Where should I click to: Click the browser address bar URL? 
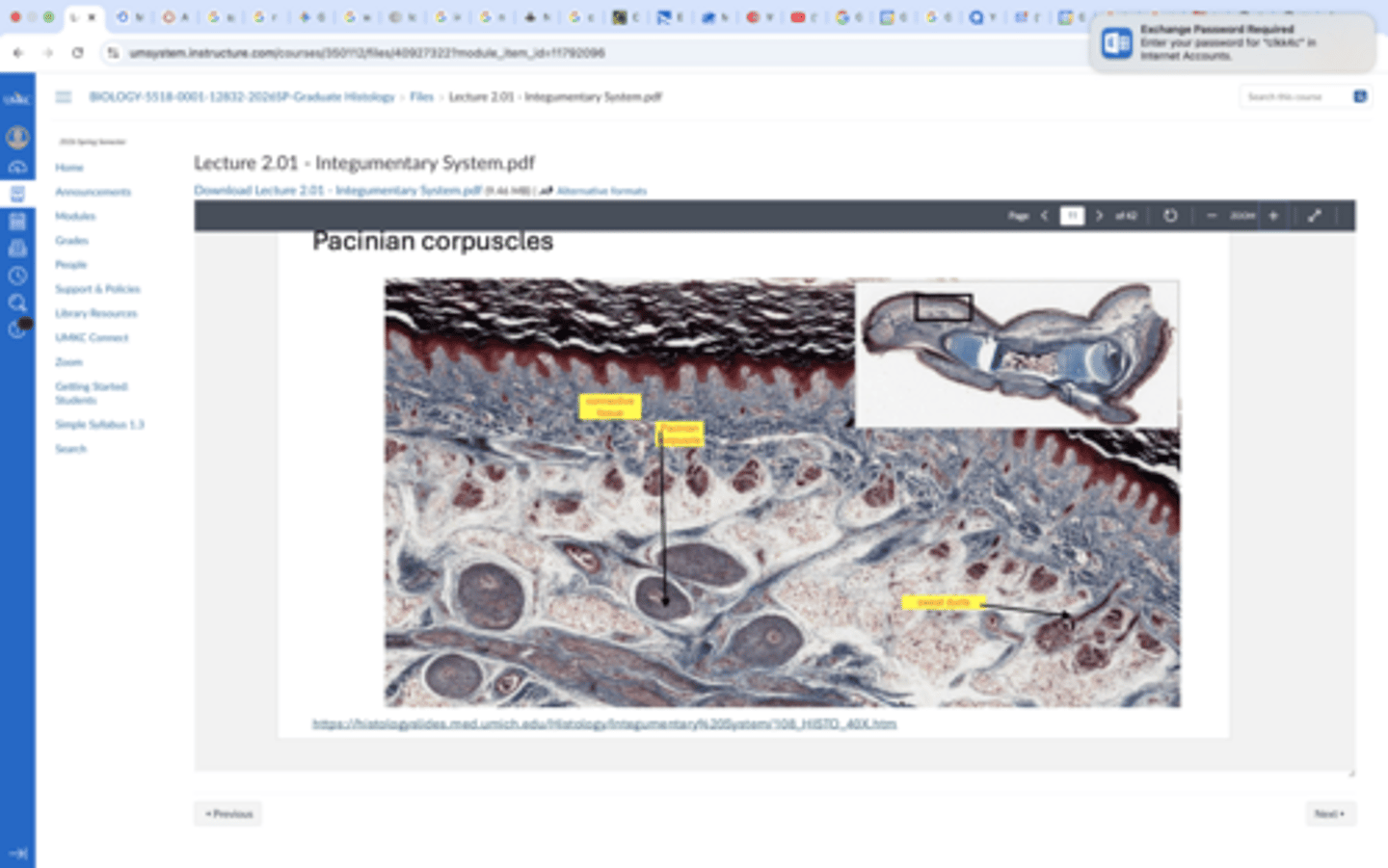coord(367,53)
